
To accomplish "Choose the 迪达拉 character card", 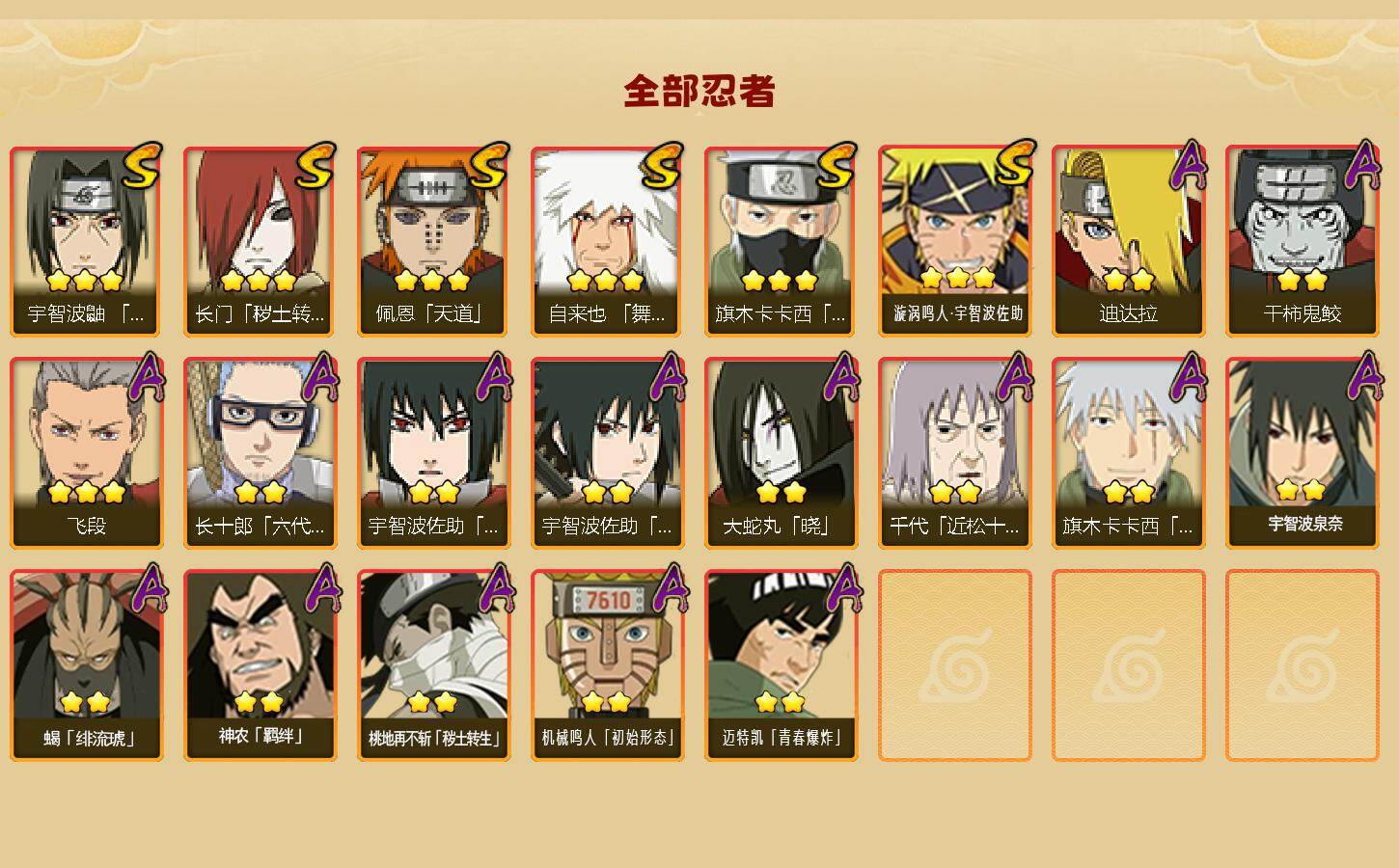I will (x=1129, y=241).
